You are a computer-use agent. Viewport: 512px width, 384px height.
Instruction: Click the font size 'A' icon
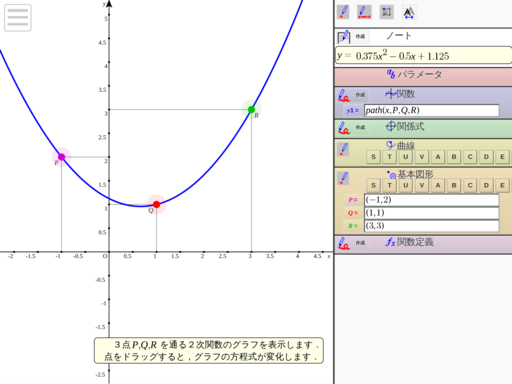(409, 13)
